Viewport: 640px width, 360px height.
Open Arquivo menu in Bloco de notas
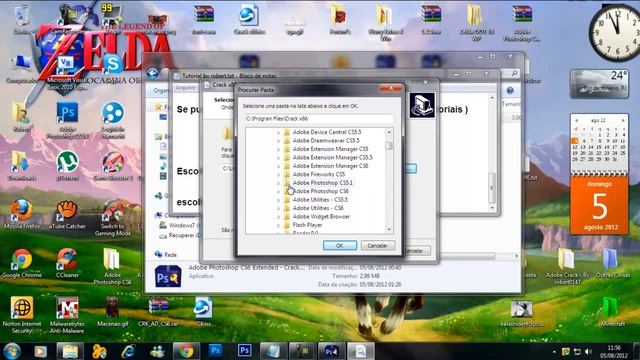[185, 88]
